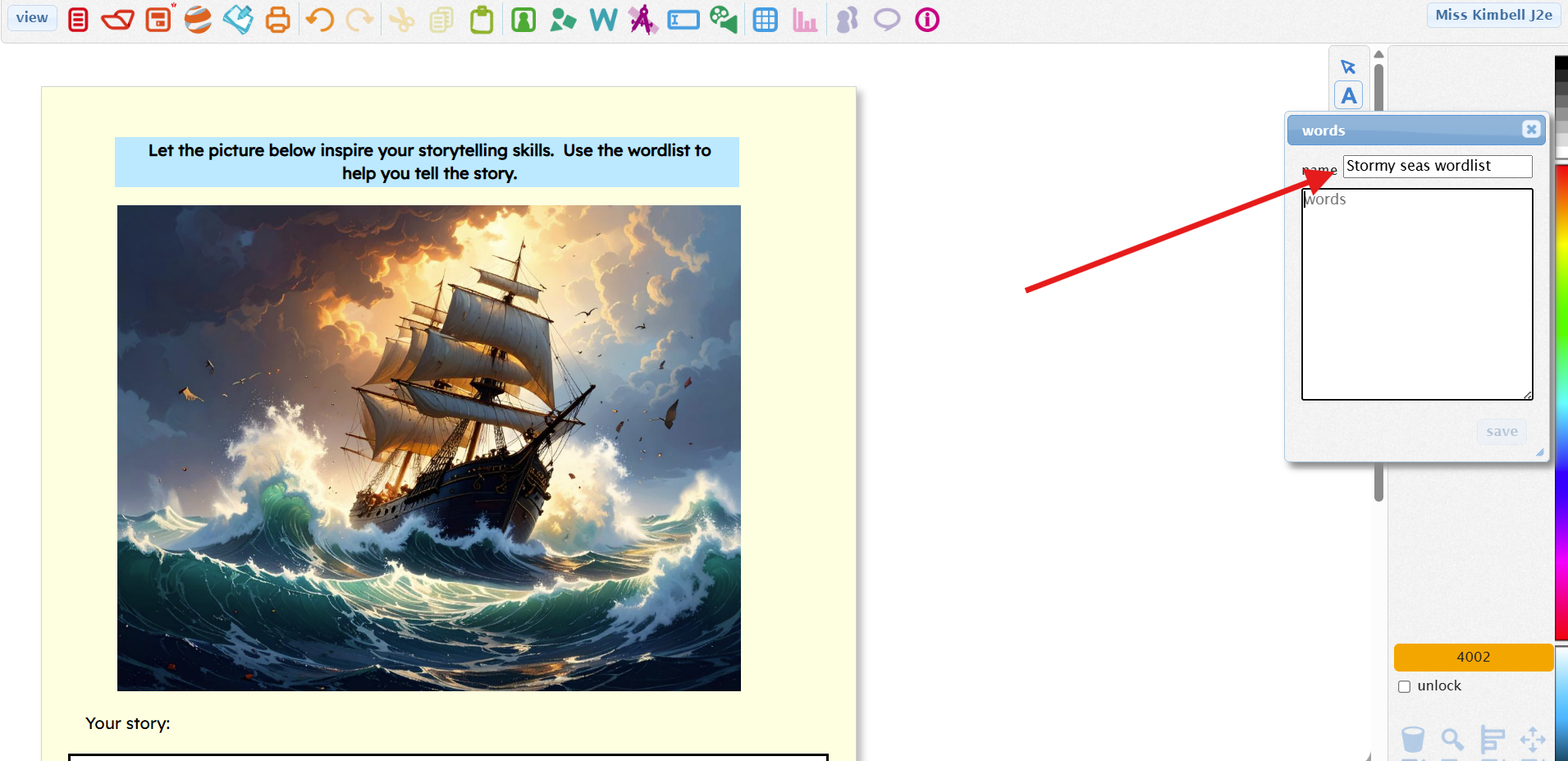Click the green clipboard paste icon
The image size is (1568, 761).
coord(482,20)
